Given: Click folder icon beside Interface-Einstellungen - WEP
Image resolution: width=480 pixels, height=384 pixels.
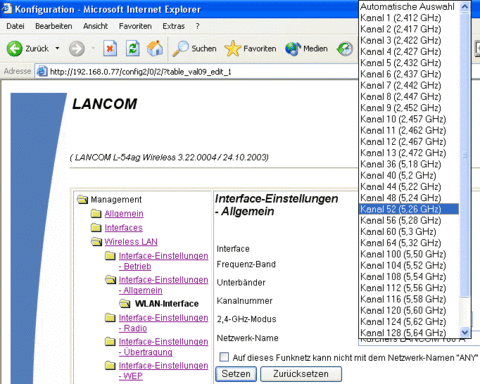Looking at the screenshot, I should point(110,365).
